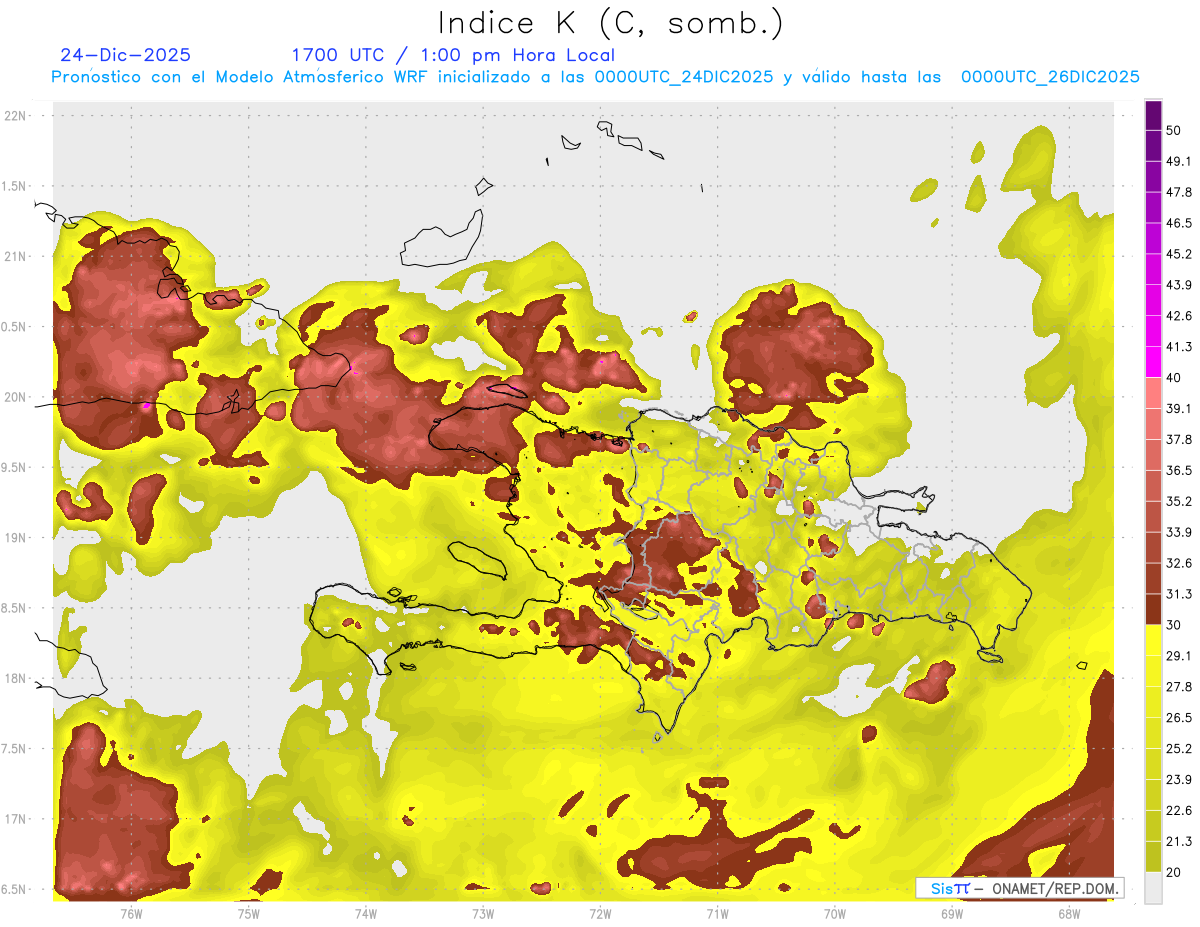1200x927 pixels.
Task: Select the '75W' longitude axis label
Action: click(x=249, y=913)
